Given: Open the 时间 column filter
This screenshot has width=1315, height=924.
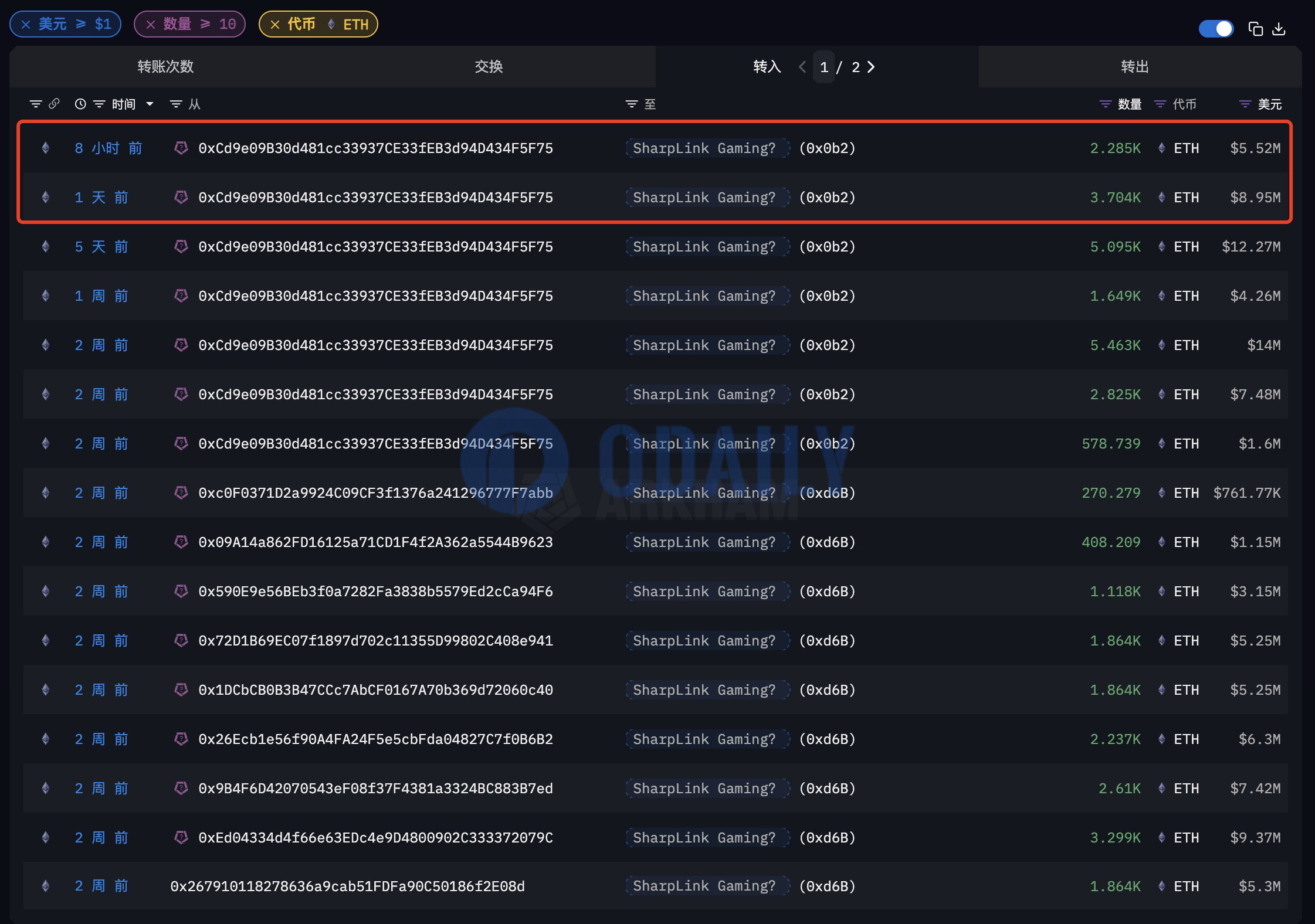Looking at the screenshot, I should 99,104.
